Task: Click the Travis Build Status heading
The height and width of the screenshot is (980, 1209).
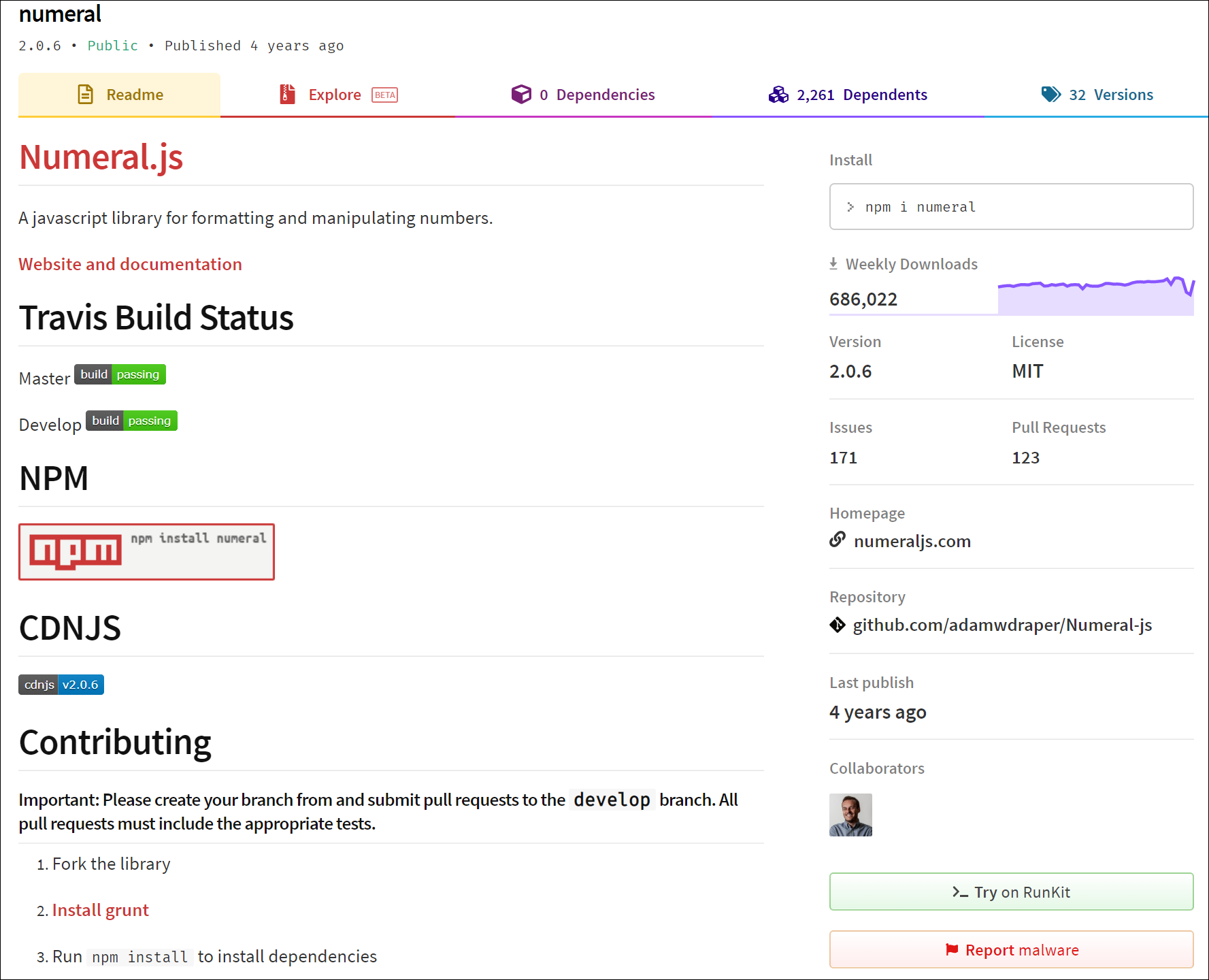Action: (156, 318)
